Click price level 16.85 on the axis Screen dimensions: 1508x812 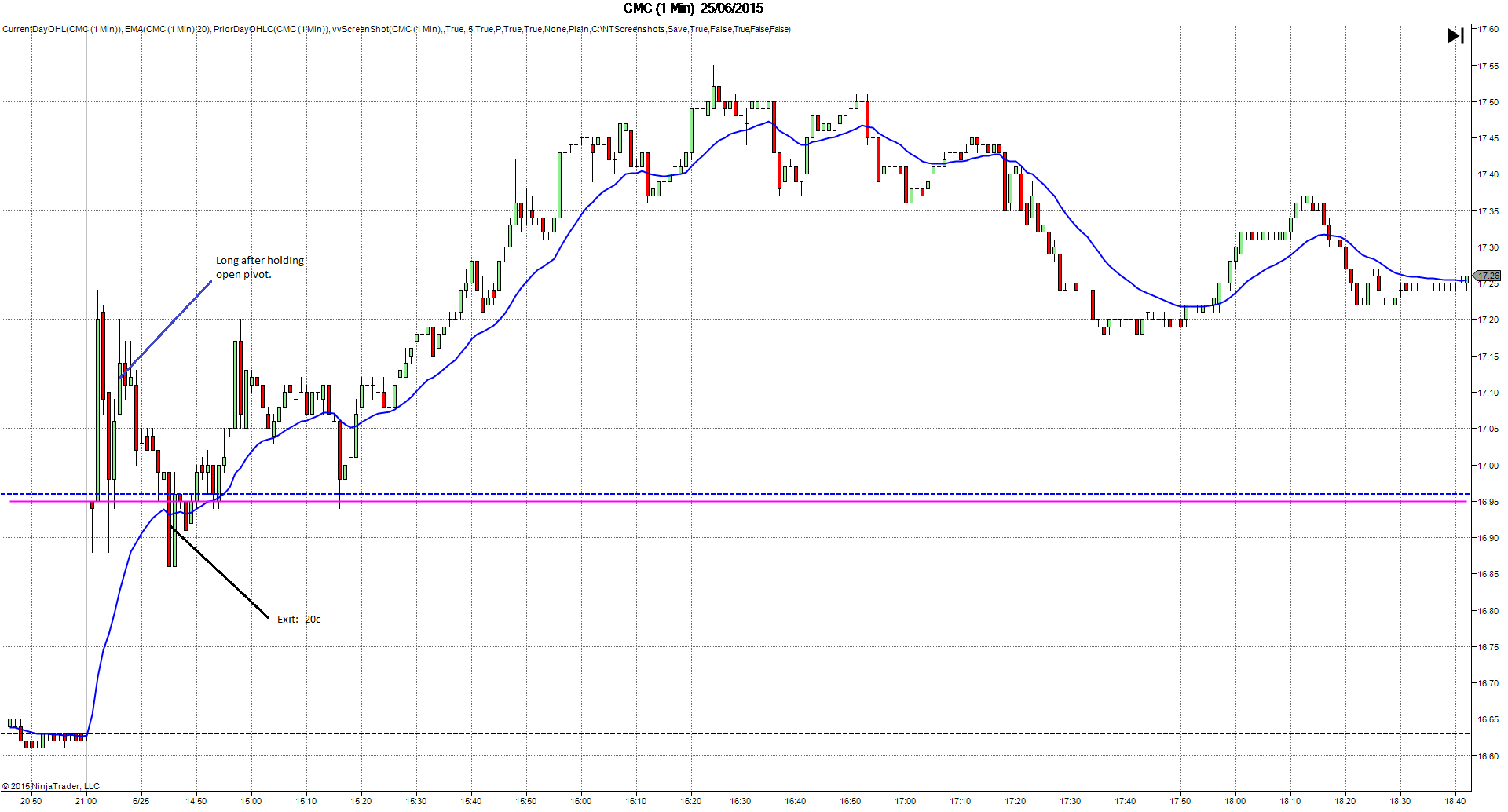[x=1488, y=574]
